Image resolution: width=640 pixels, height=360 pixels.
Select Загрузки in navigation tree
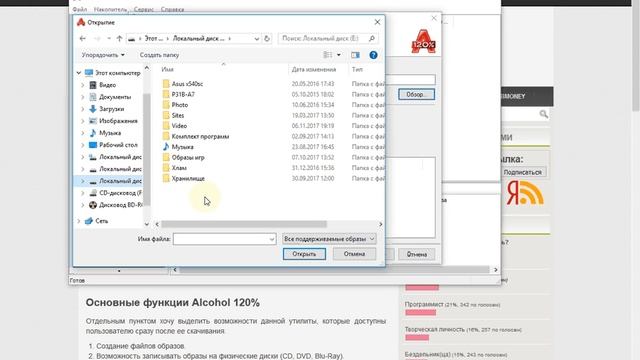click(111, 109)
